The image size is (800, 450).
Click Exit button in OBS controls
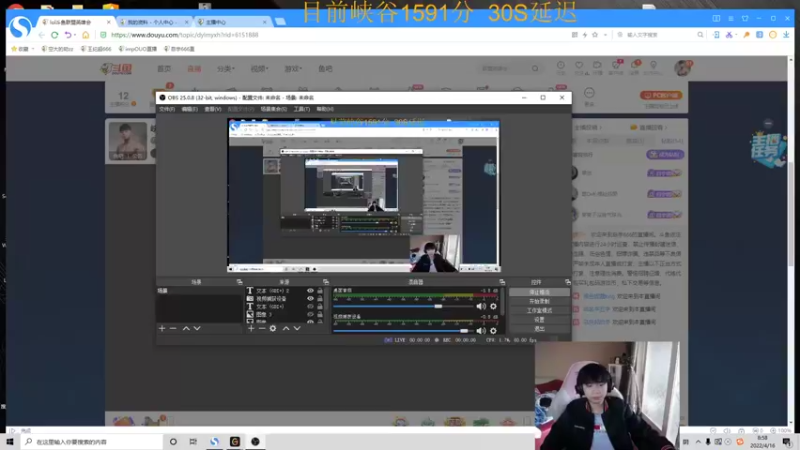coord(539,329)
